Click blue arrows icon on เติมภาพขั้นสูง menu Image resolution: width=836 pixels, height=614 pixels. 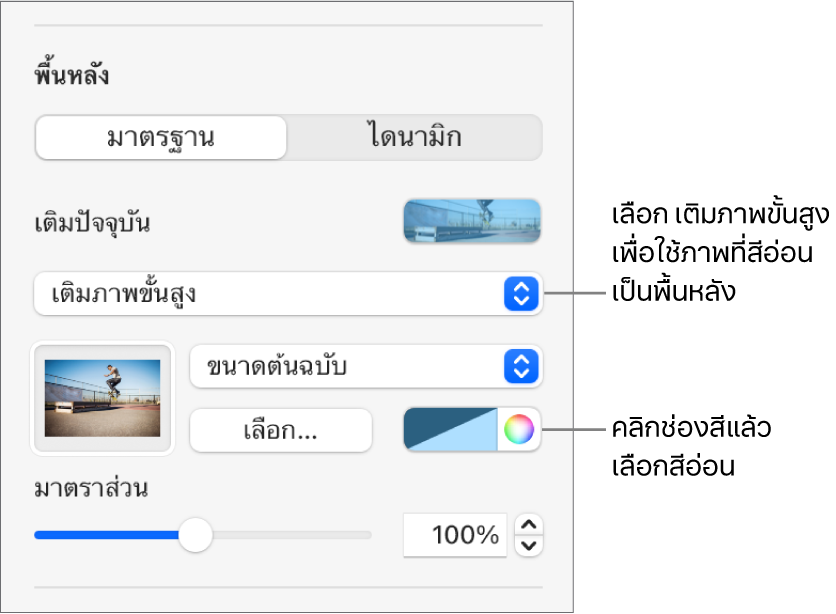point(519,294)
